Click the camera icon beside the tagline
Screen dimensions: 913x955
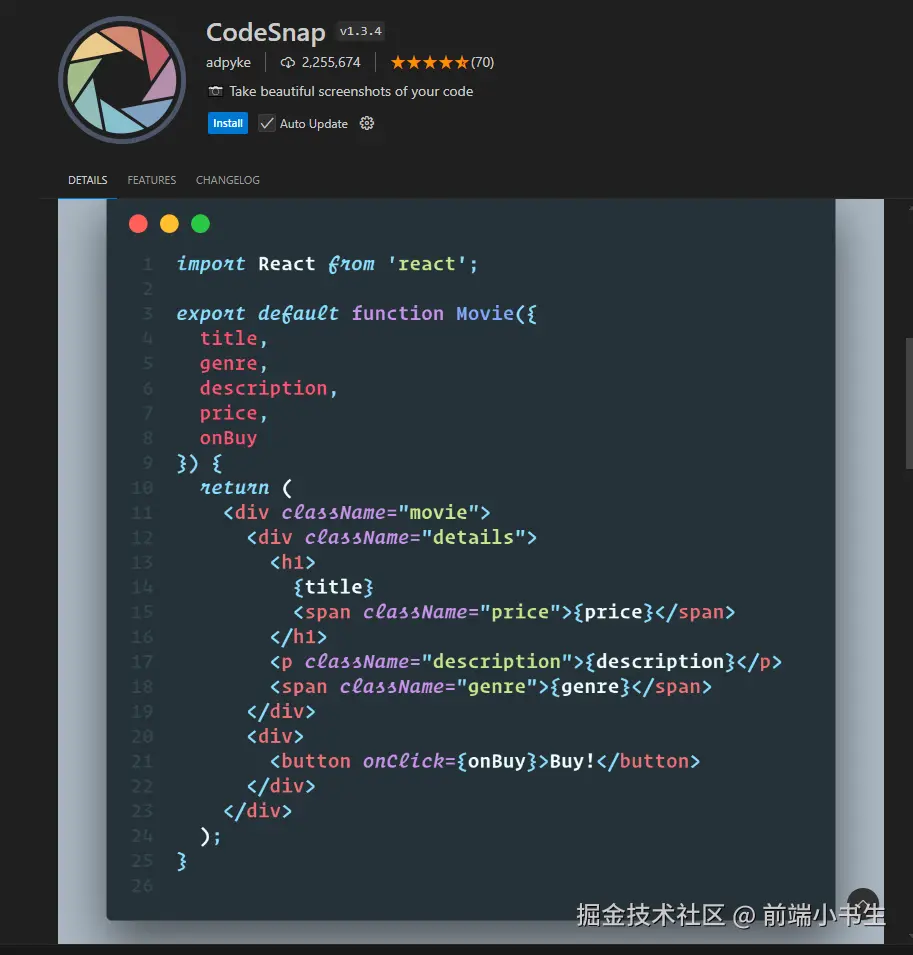tap(216, 91)
